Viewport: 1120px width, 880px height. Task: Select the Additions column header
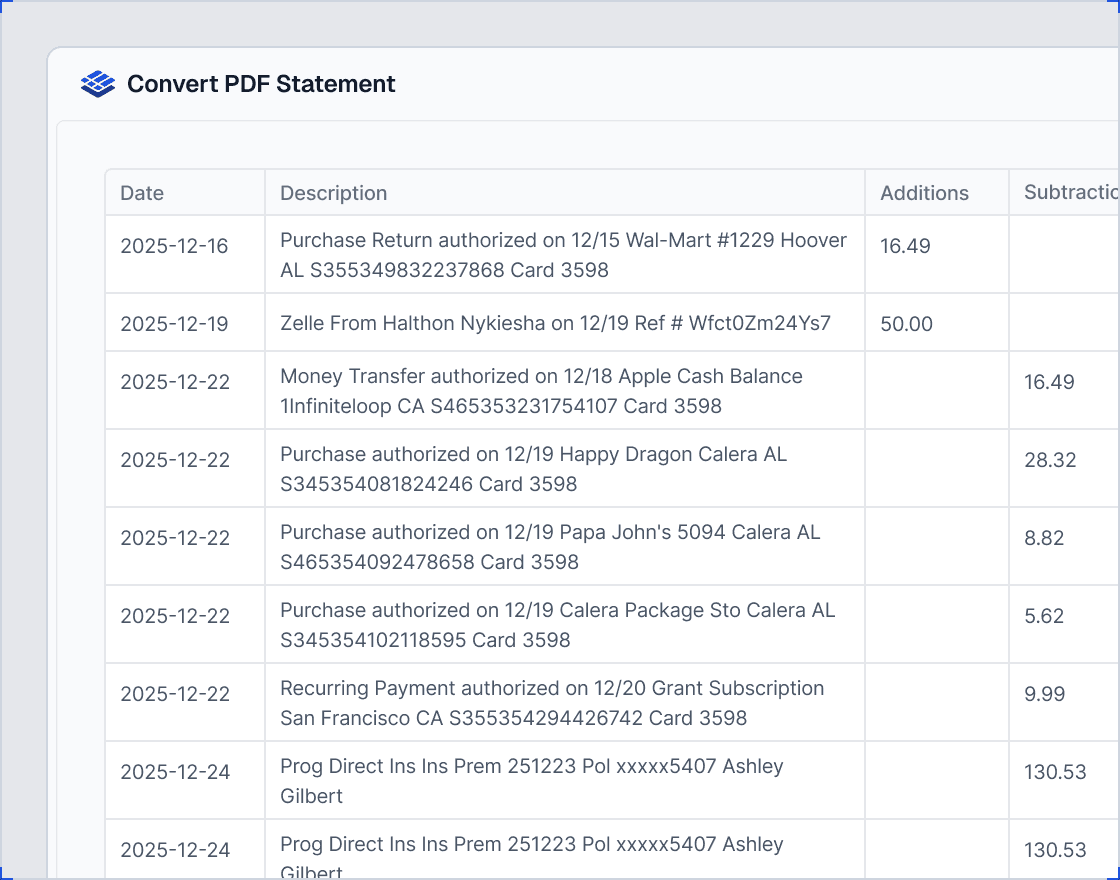click(x=924, y=193)
